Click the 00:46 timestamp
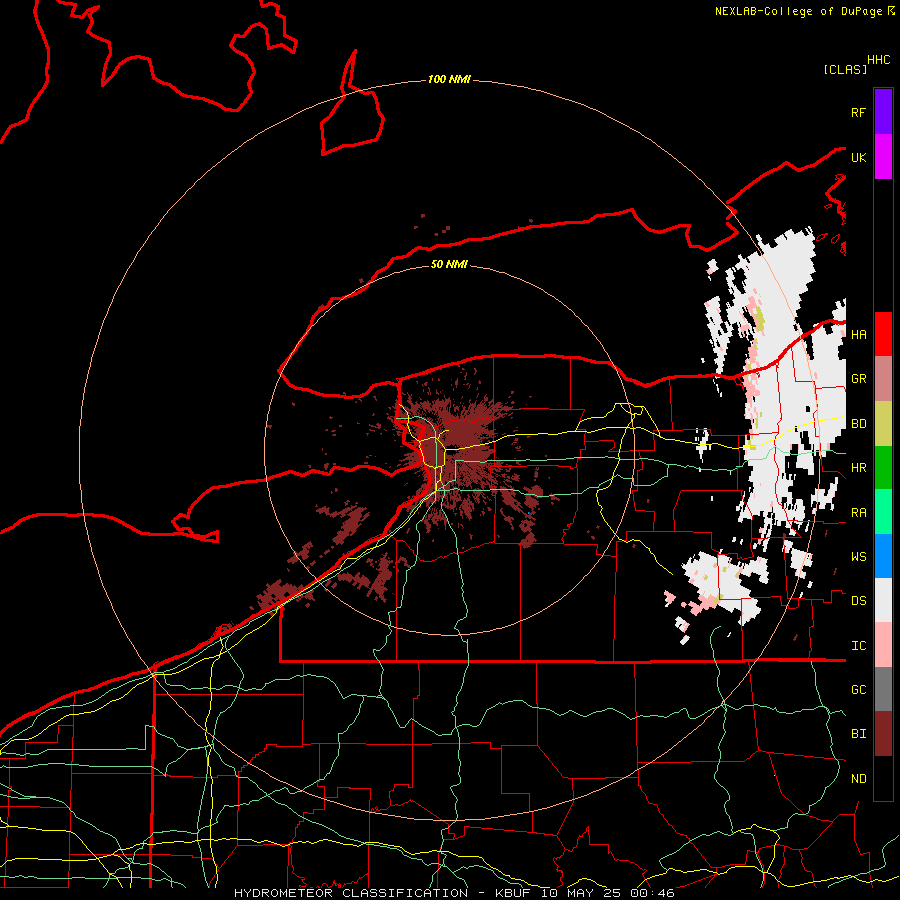900x900 pixels. tap(652, 893)
